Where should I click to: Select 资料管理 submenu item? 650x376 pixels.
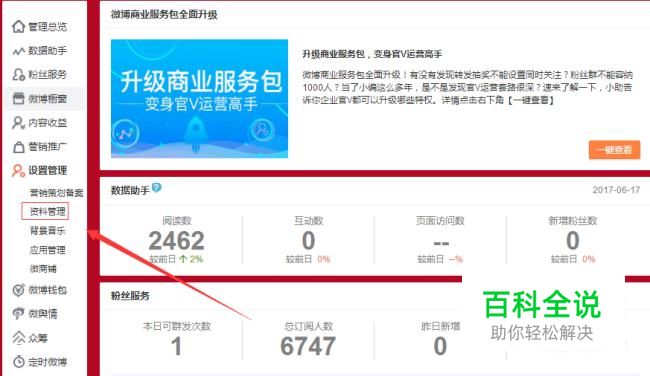pyautogui.click(x=47, y=211)
